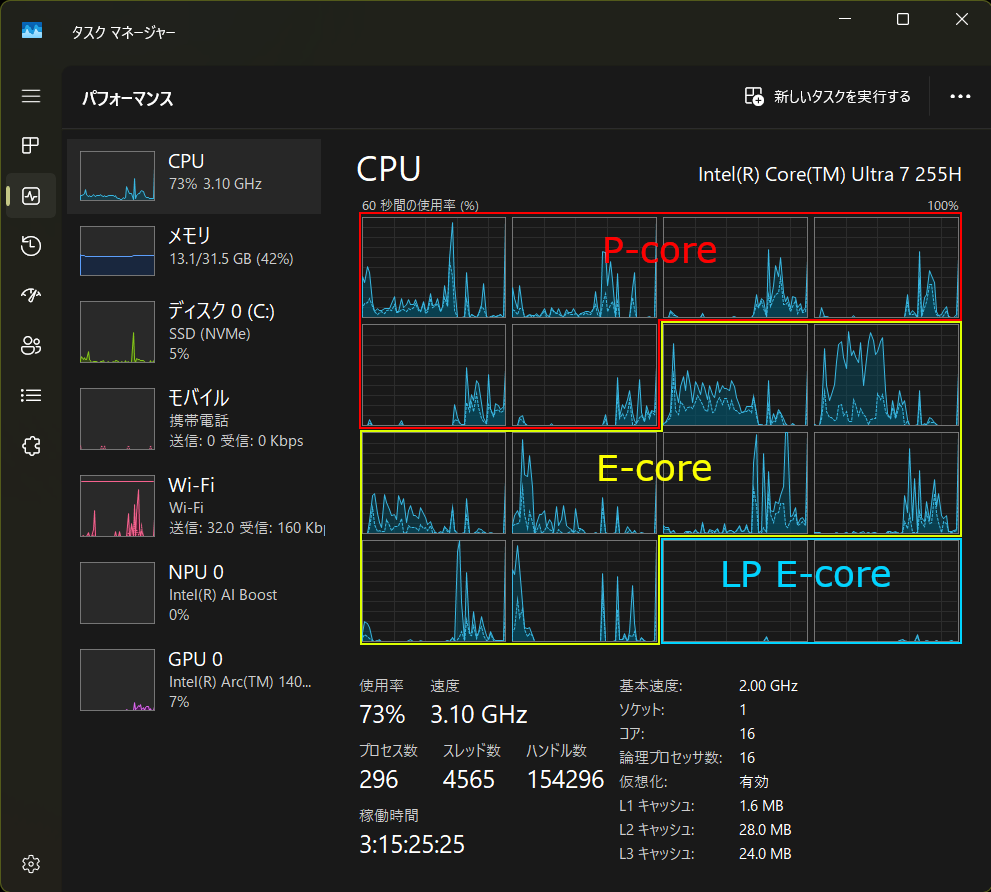991x892 pixels.
Task: Select the メモリ performance entry
Action: [x=194, y=250]
